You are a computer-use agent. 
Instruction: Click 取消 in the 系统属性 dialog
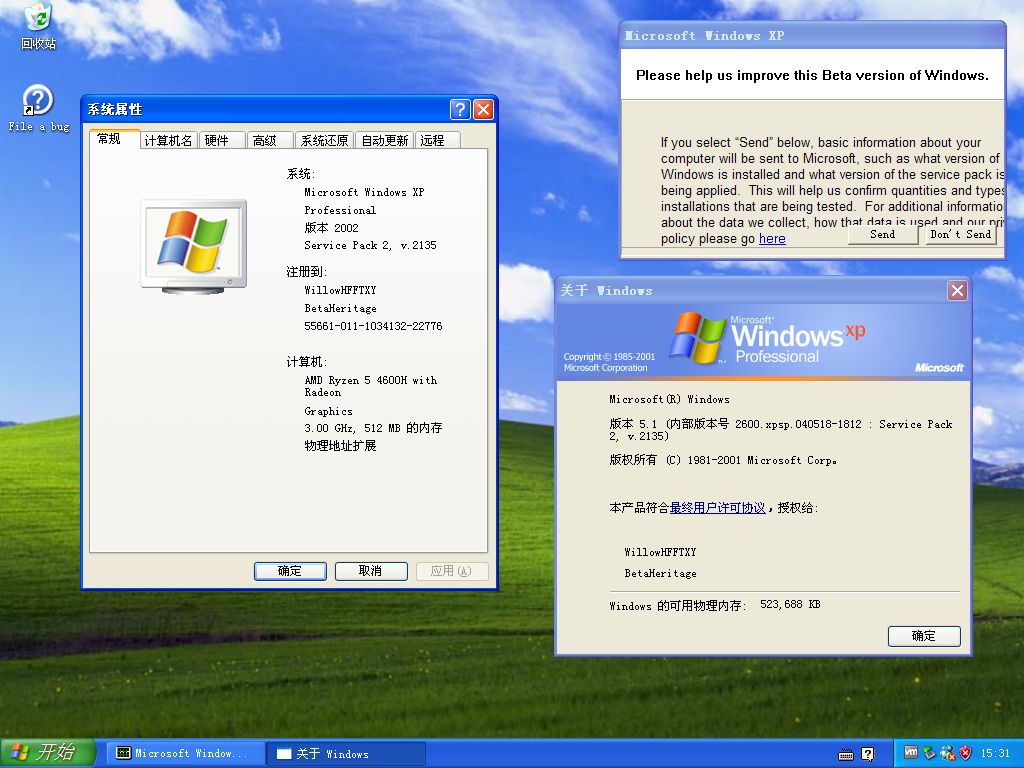click(371, 571)
